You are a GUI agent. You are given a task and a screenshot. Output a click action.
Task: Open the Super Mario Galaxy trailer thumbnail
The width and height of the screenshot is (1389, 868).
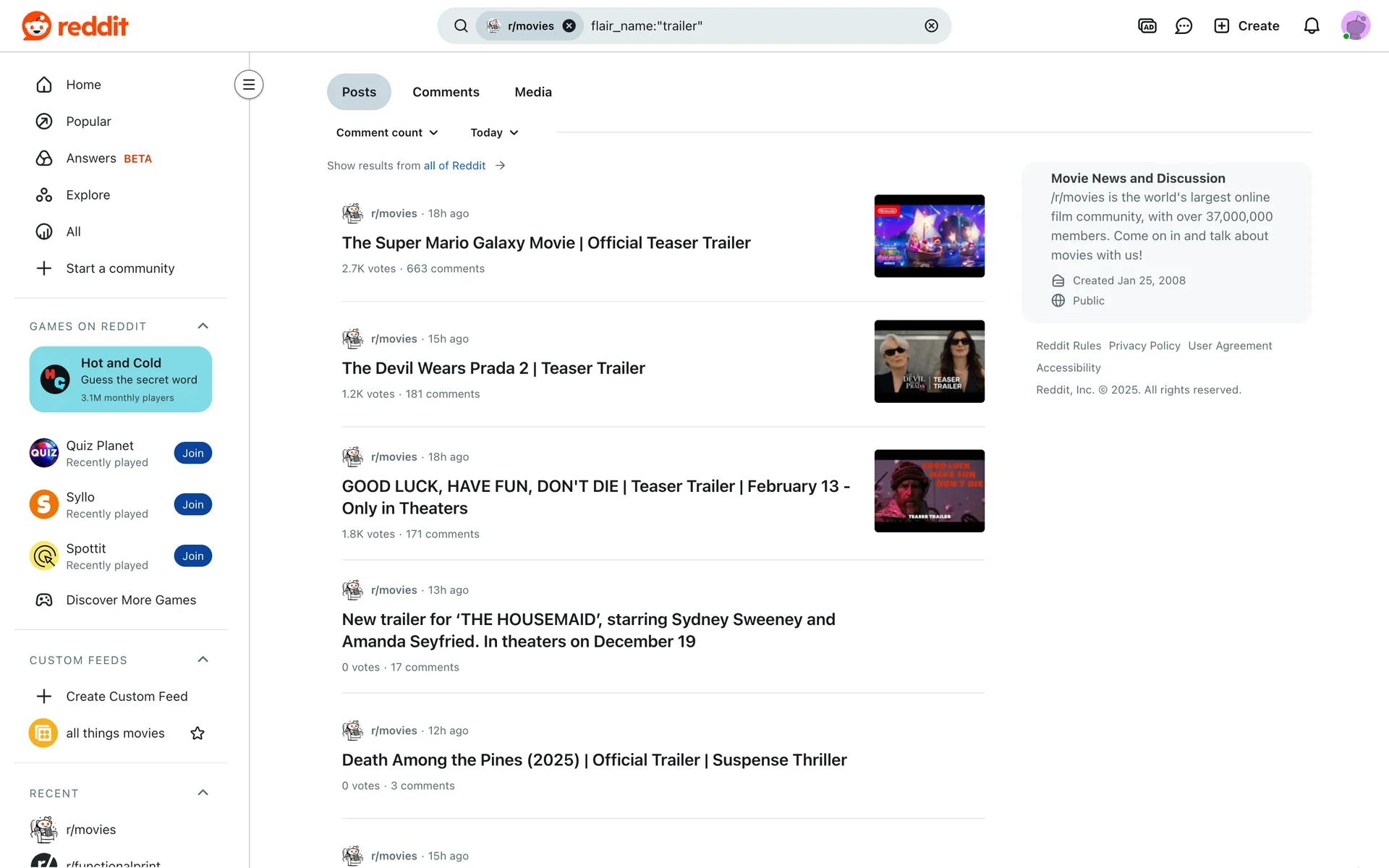point(929,236)
